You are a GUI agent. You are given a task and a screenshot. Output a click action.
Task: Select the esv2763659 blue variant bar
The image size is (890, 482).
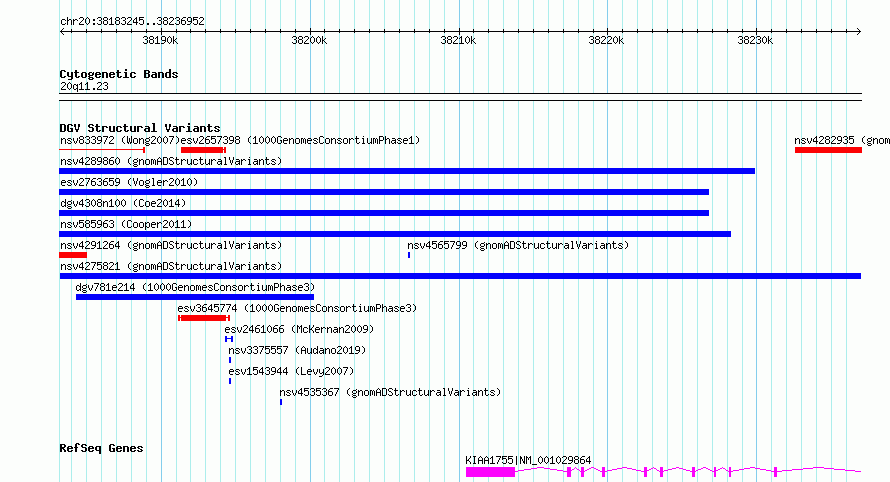[x=384, y=192]
